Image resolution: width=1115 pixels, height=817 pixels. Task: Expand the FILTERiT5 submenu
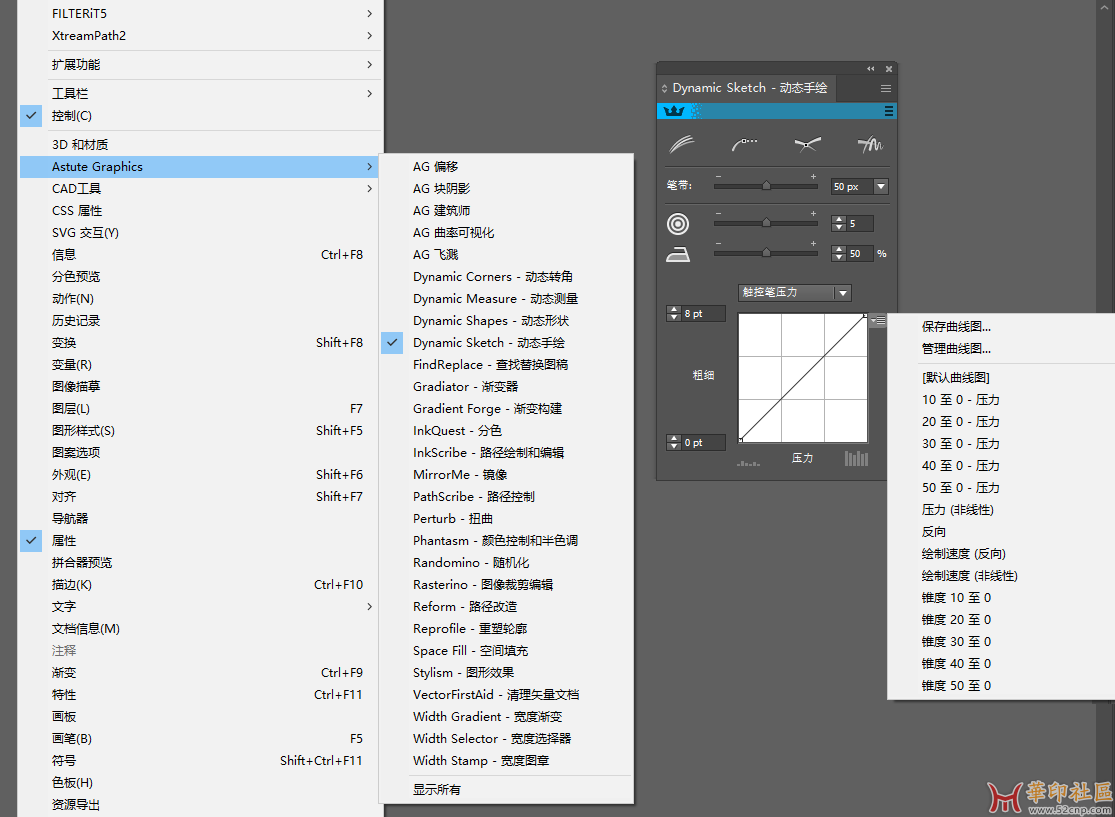tap(201, 14)
